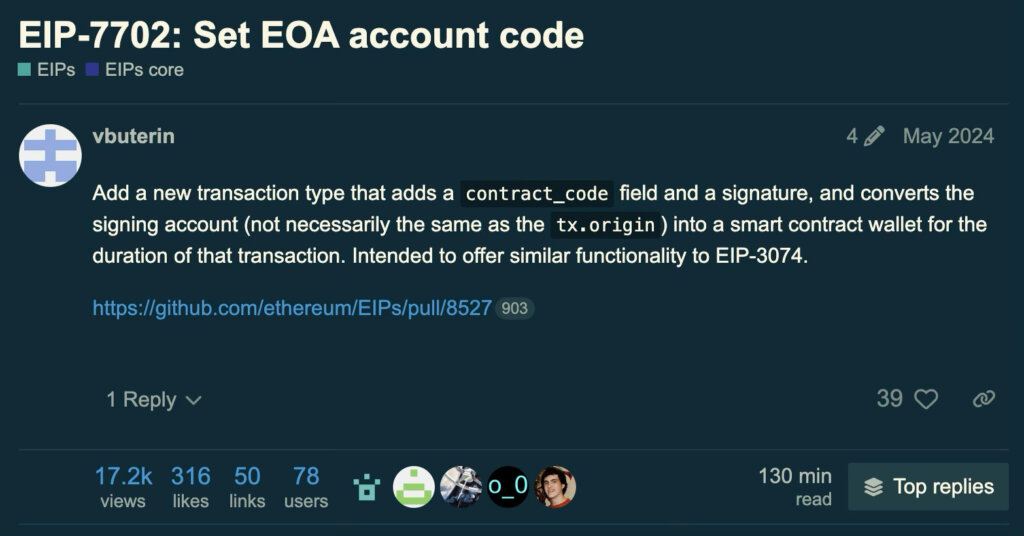Click the May 2024 post date
The height and width of the screenshot is (536, 1024).
click(948, 136)
